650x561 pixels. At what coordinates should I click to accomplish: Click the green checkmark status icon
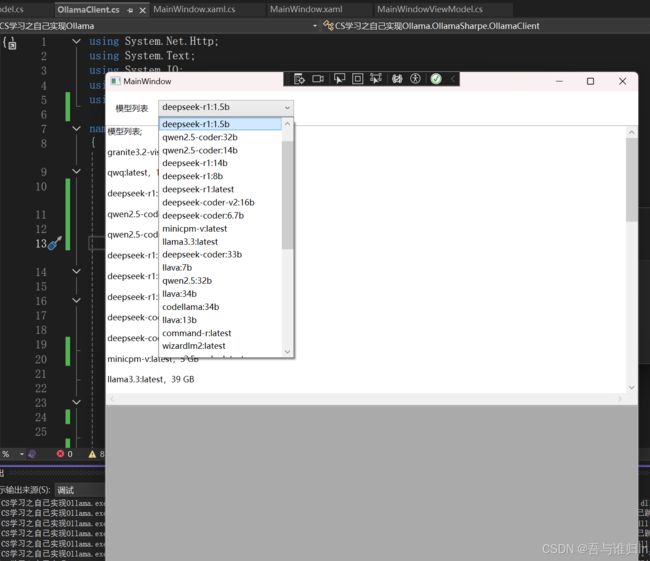(436, 79)
